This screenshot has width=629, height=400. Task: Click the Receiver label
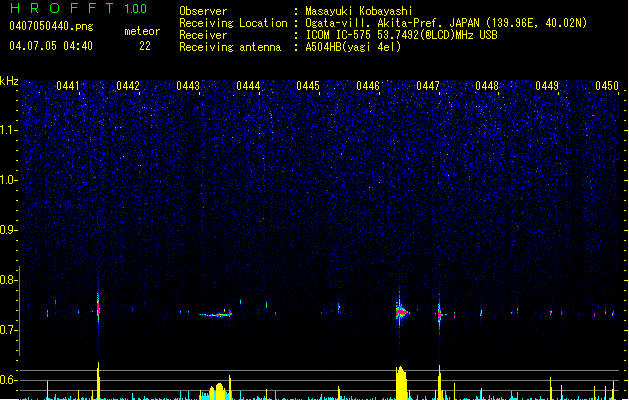(203, 35)
